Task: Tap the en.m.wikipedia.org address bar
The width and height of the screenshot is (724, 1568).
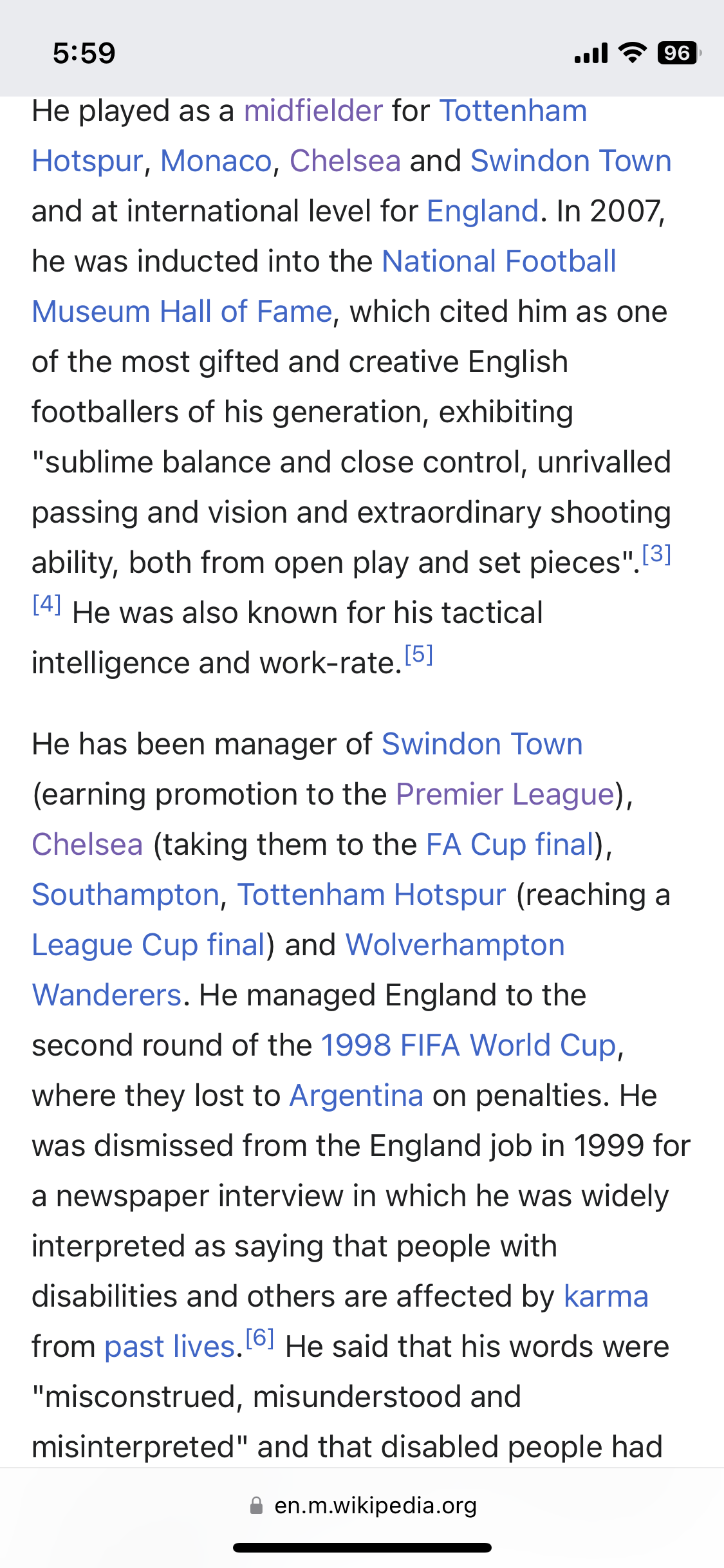Action: click(x=362, y=1506)
